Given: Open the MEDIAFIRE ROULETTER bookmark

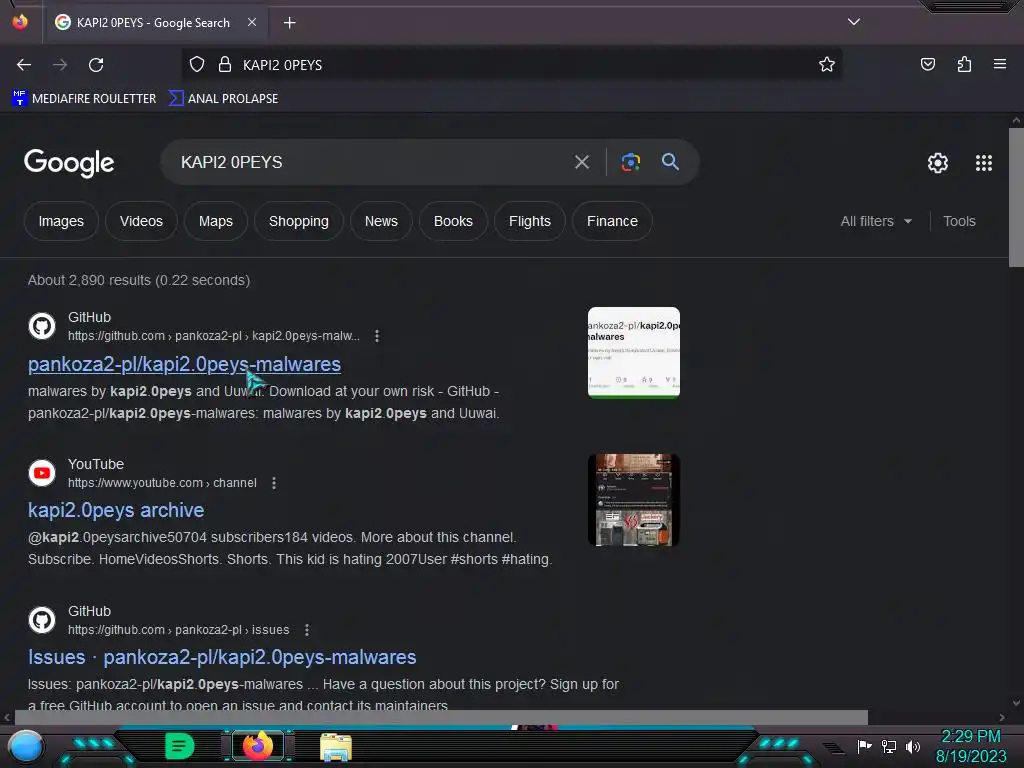Looking at the screenshot, I should click(x=84, y=99).
